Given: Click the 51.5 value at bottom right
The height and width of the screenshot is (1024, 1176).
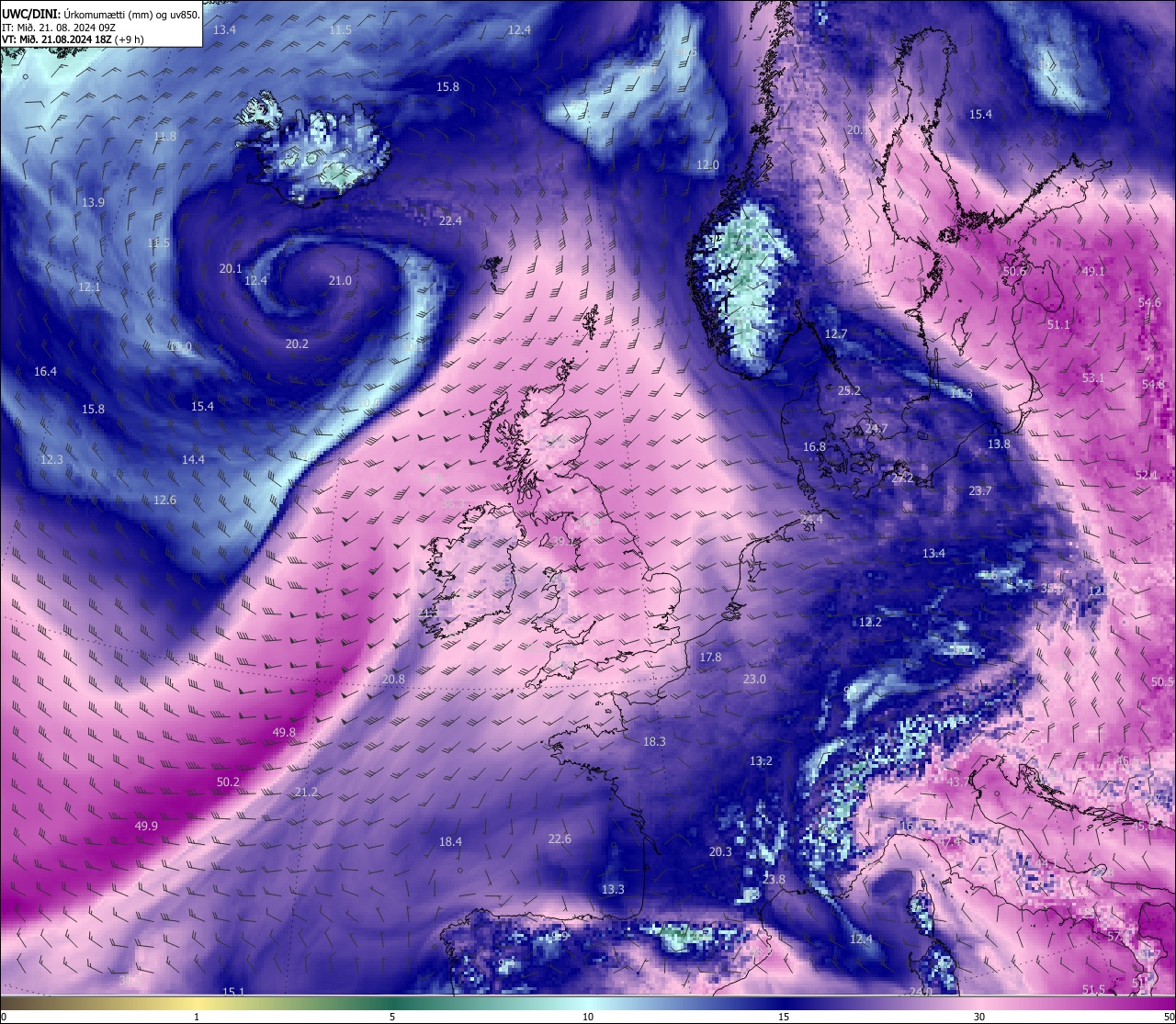Looking at the screenshot, I should point(1093,988).
